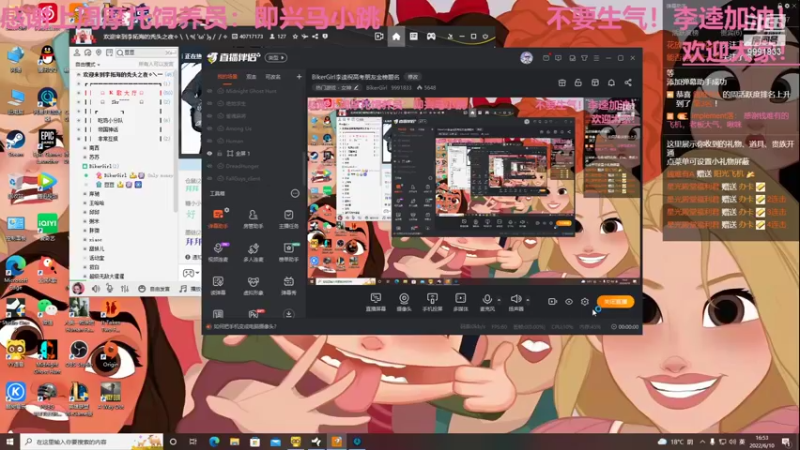This screenshot has width=800, height=450.
Task: Toggle visibility of Among Us source
Action: [209, 129]
